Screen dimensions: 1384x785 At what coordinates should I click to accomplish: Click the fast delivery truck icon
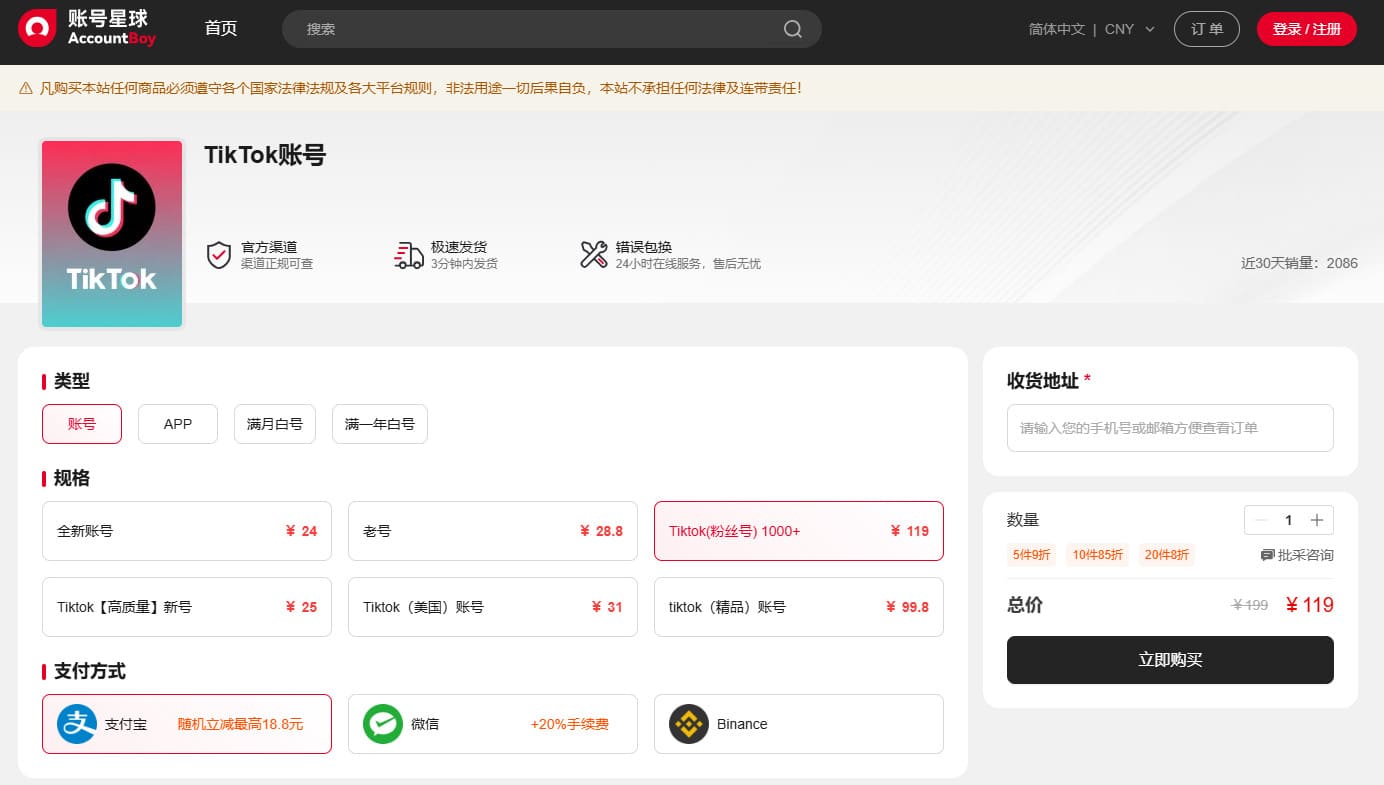point(408,255)
